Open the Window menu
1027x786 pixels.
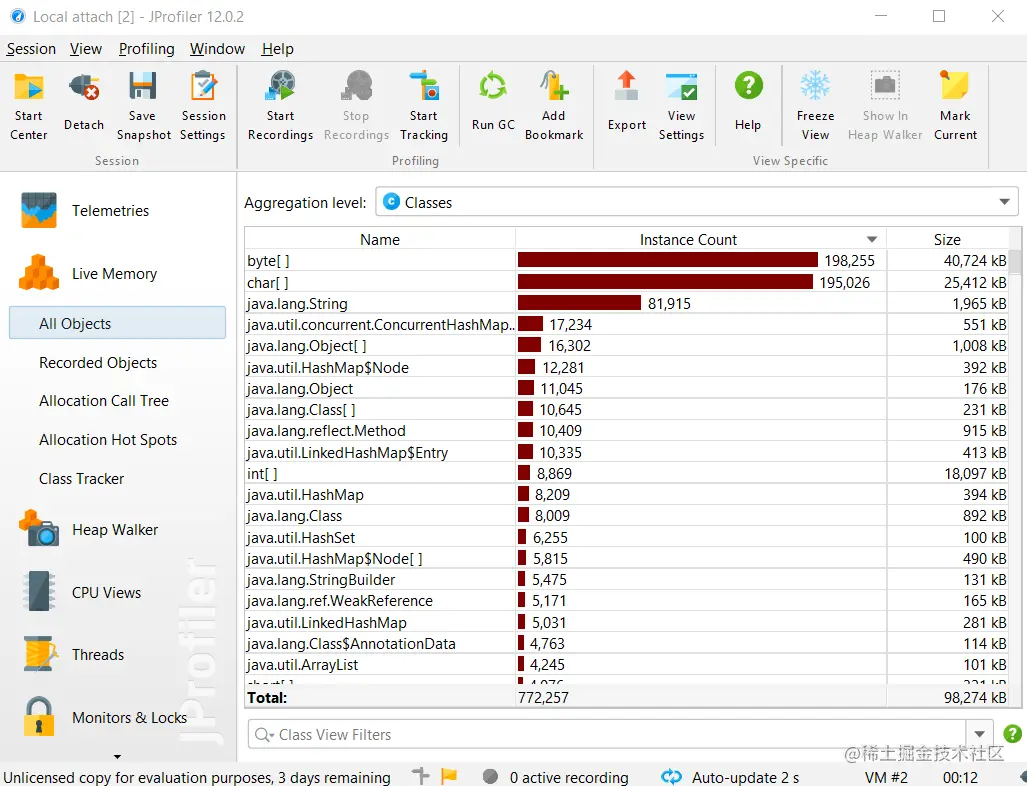pyautogui.click(x=217, y=48)
